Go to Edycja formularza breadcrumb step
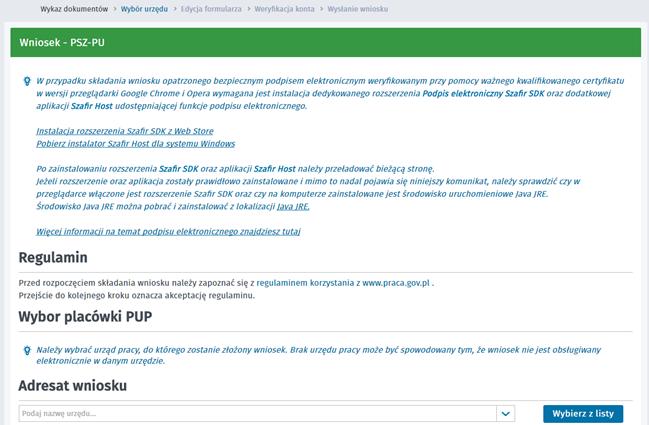 211,9
